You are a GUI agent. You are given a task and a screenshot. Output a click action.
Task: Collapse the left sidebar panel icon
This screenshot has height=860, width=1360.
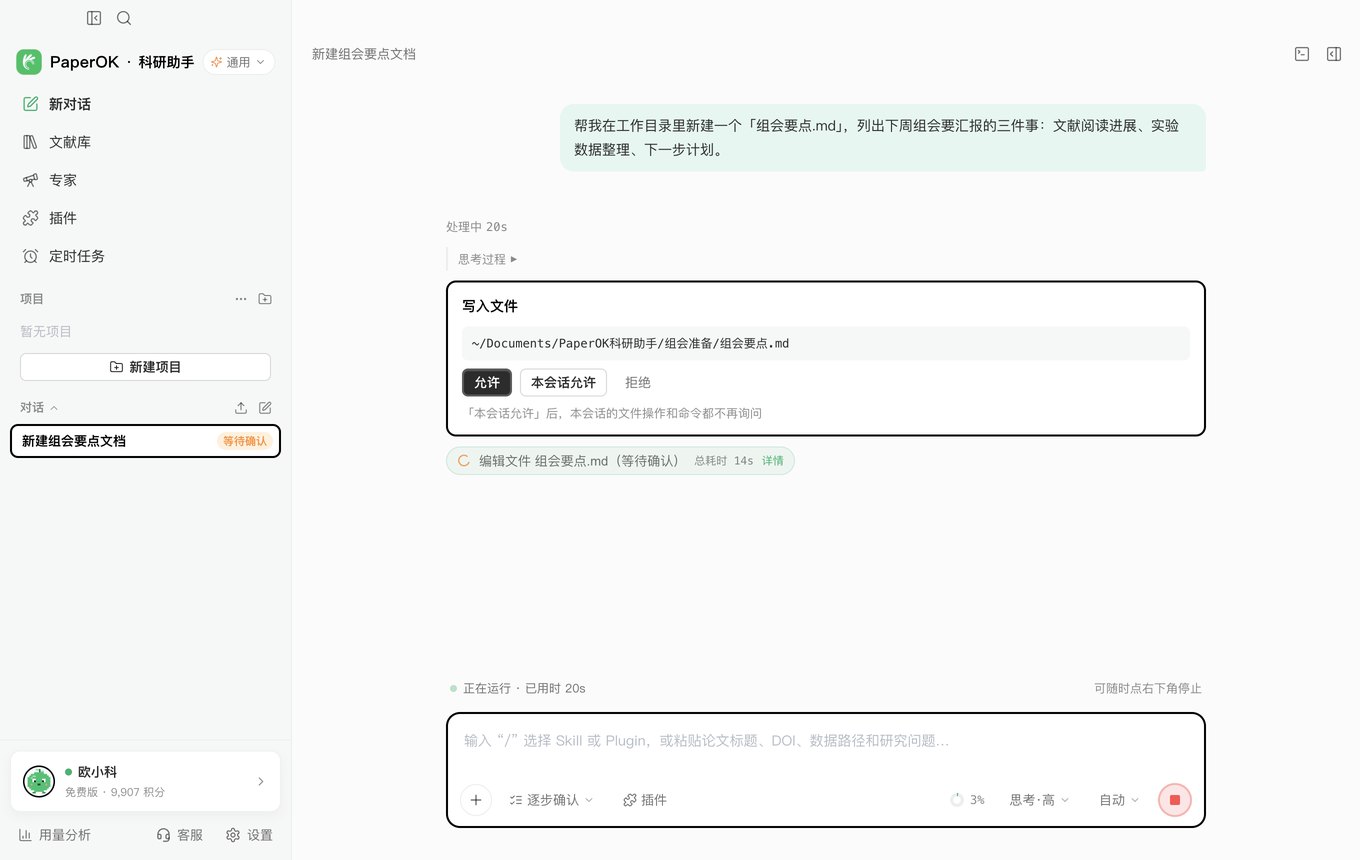click(x=94, y=18)
